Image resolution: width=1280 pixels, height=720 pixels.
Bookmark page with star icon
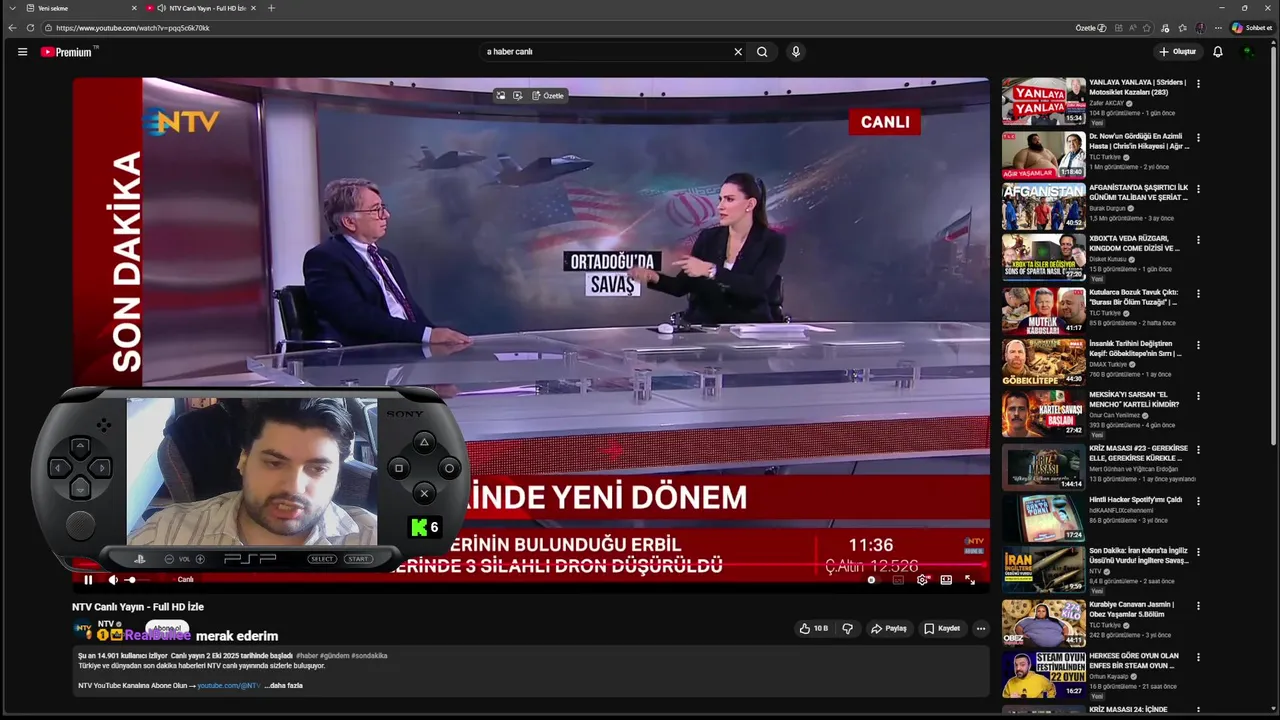pyautogui.click(x=1147, y=28)
